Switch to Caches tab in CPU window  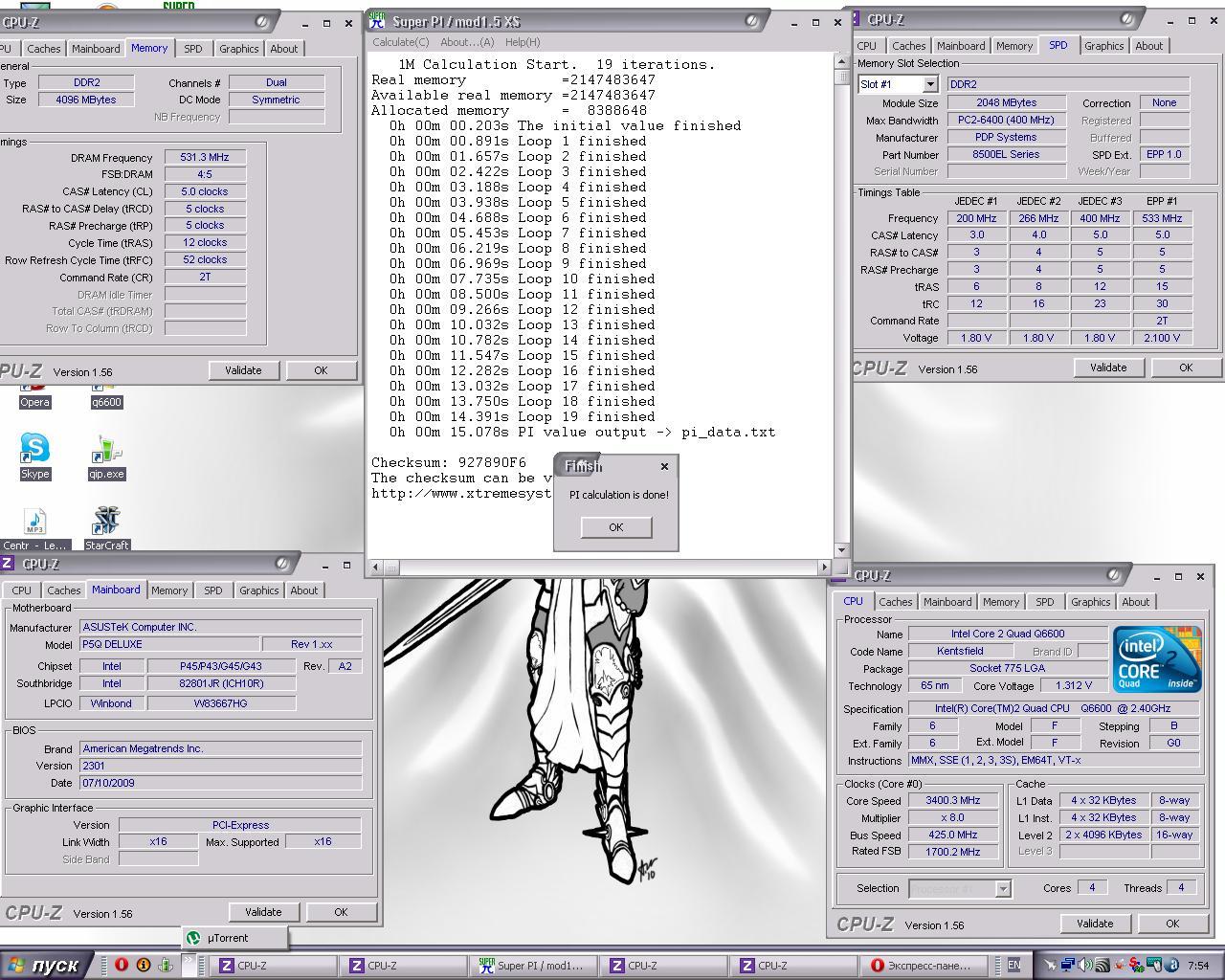coord(895,602)
